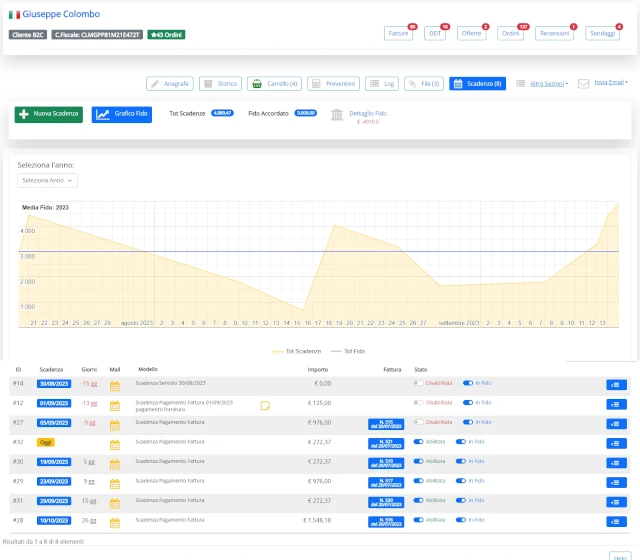Switch to the Anagrafe tab

point(170,84)
